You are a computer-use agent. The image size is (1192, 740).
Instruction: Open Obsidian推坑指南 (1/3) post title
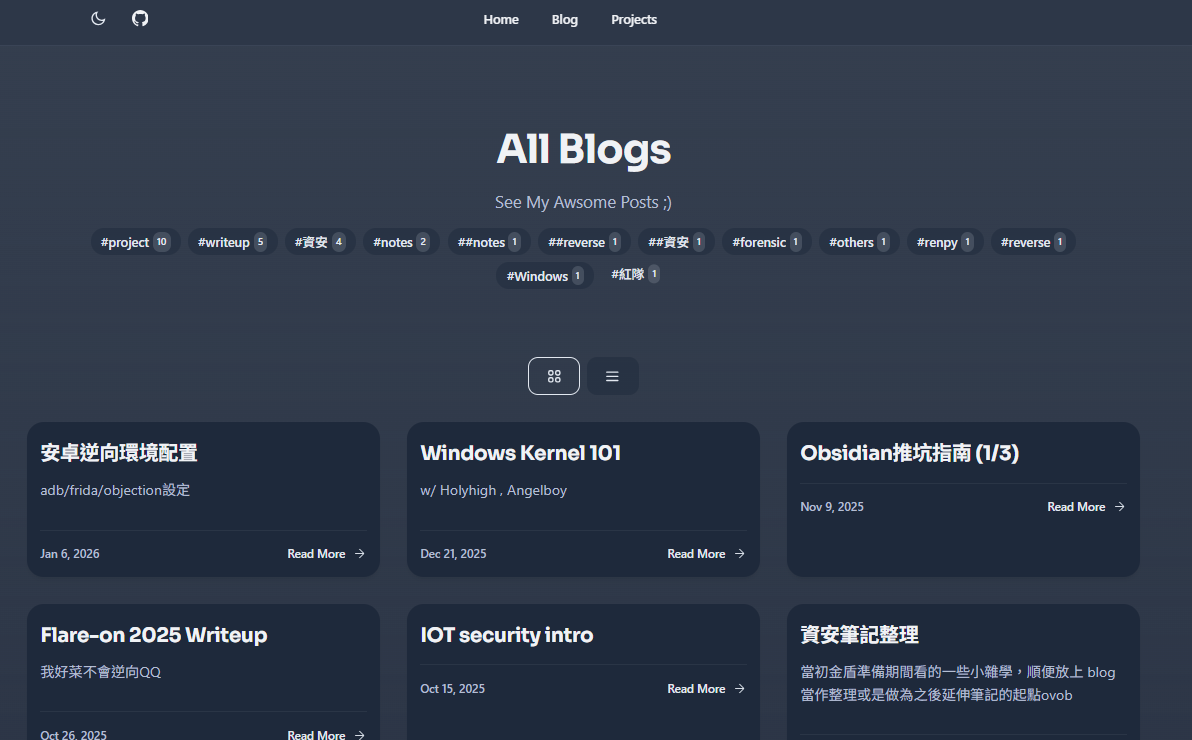click(909, 453)
